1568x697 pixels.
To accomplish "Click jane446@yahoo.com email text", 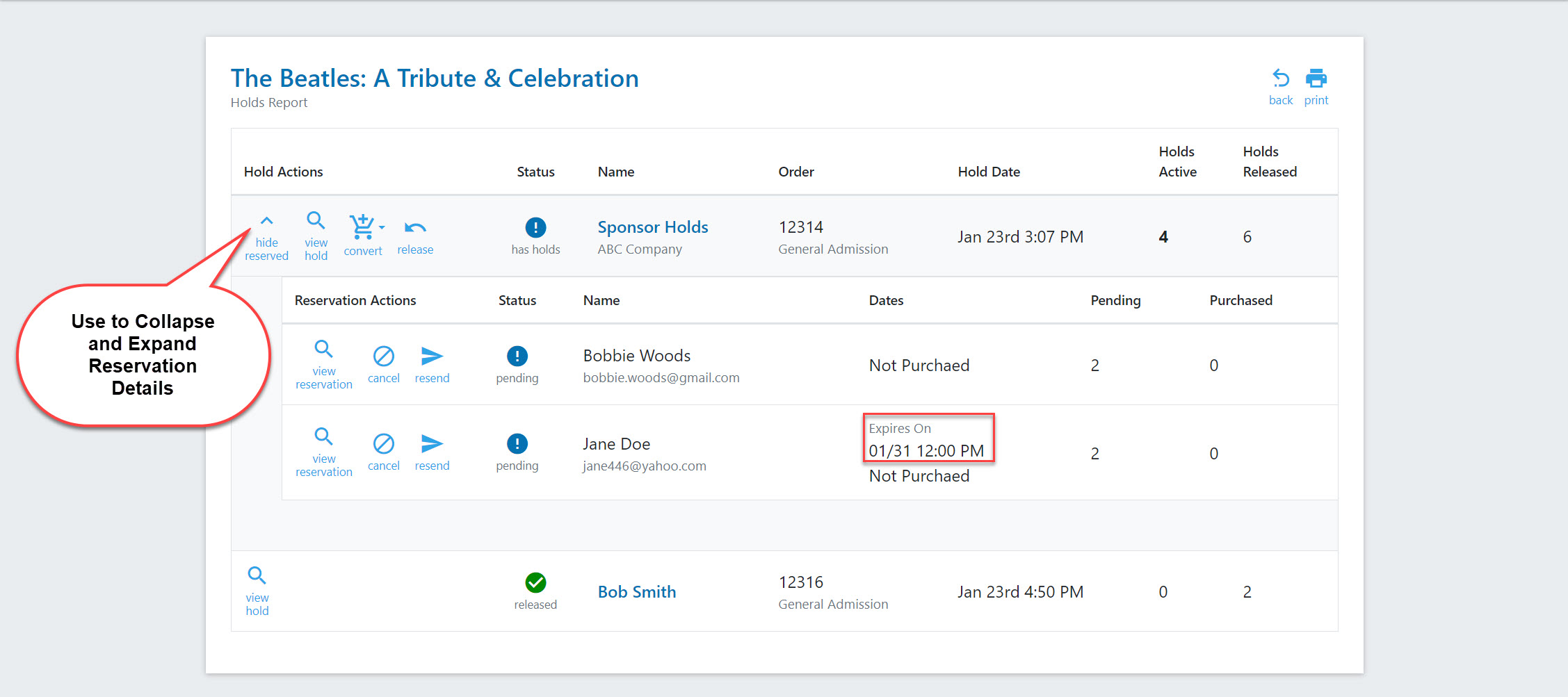I will click(x=645, y=466).
